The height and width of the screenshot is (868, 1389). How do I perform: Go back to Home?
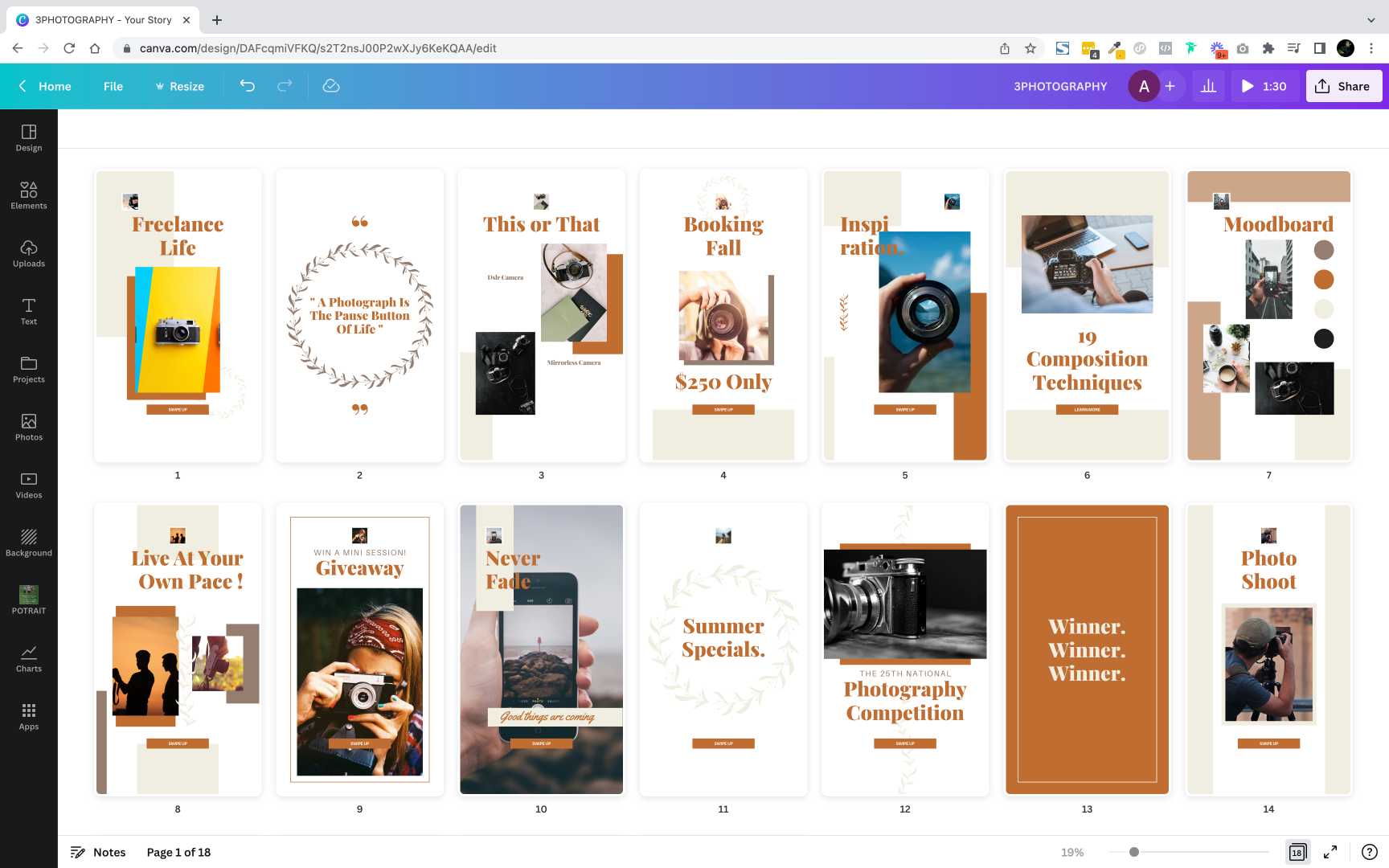point(45,86)
